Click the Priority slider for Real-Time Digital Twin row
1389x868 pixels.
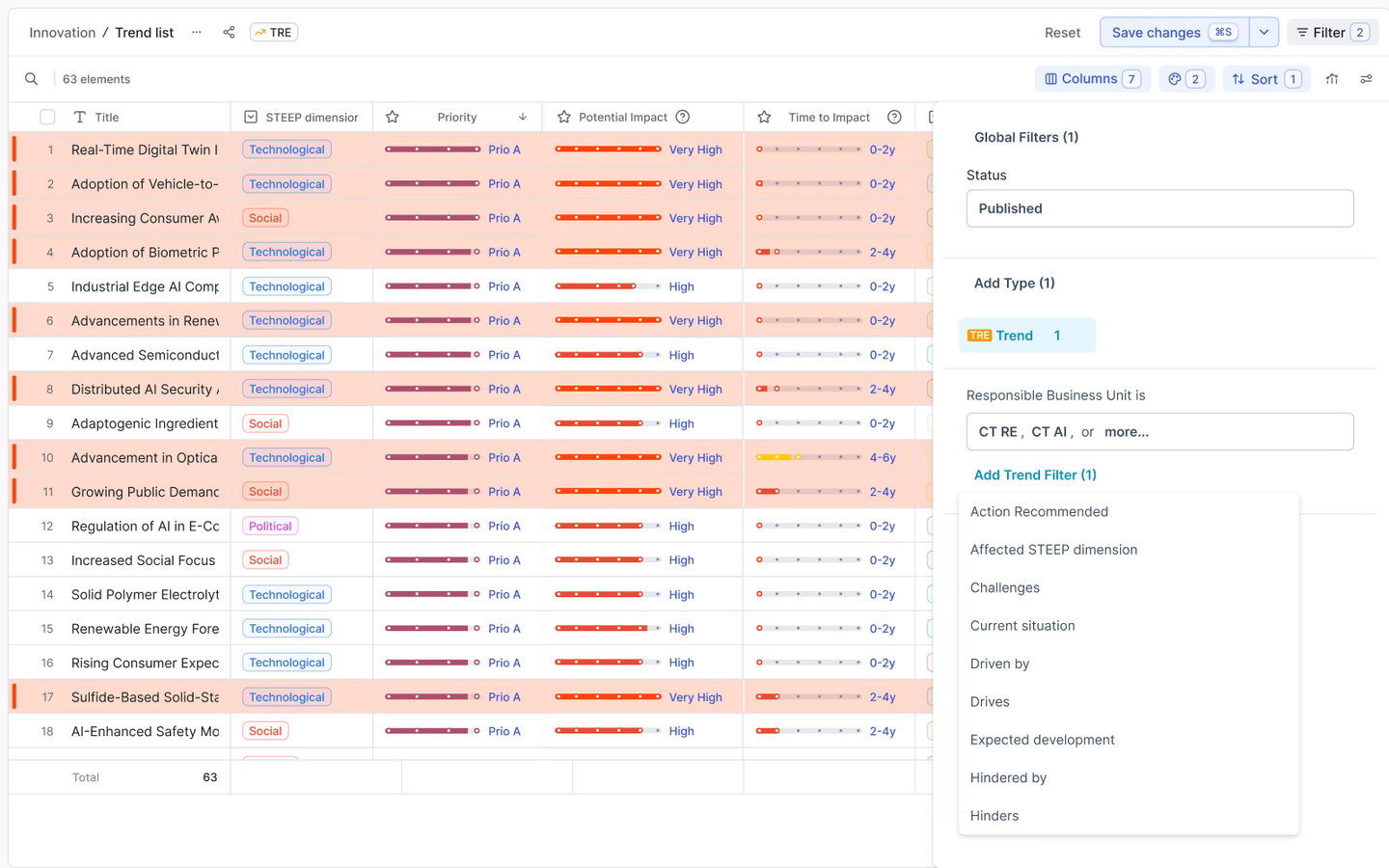tap(432, 149)
